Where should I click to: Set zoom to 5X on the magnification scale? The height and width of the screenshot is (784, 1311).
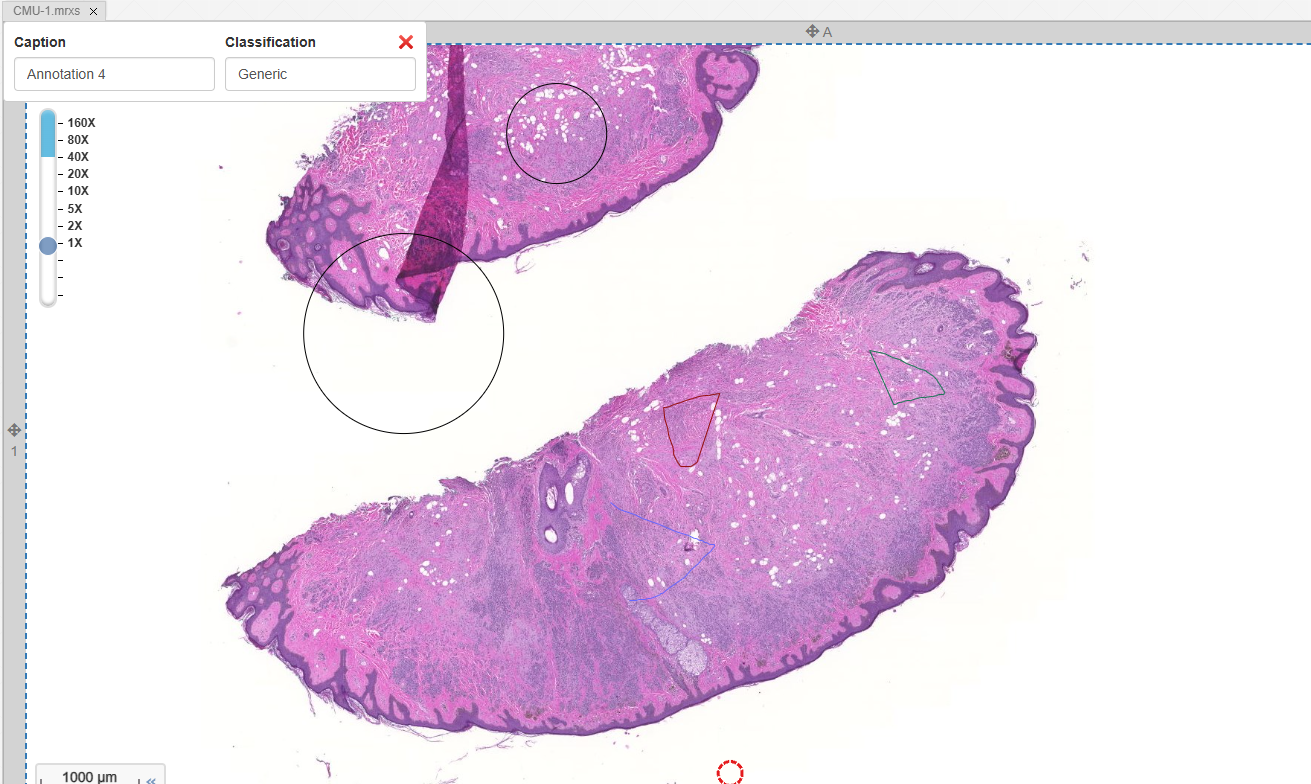[x=75, y=208]
